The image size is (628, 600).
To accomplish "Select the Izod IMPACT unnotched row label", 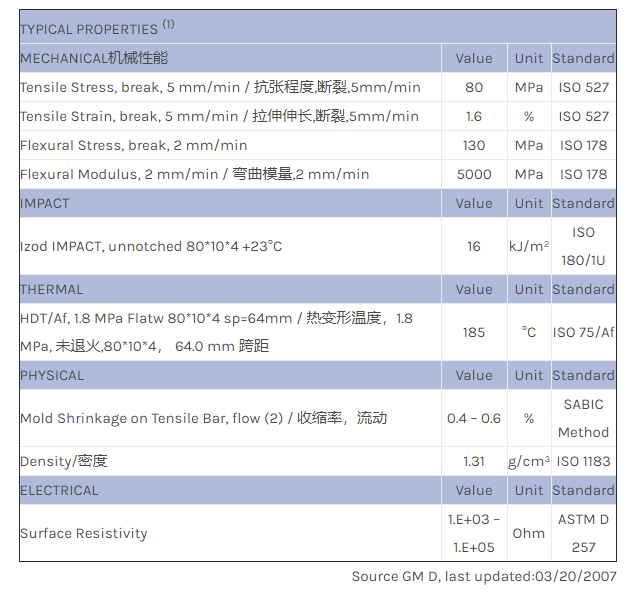I will tap(151, 246).
